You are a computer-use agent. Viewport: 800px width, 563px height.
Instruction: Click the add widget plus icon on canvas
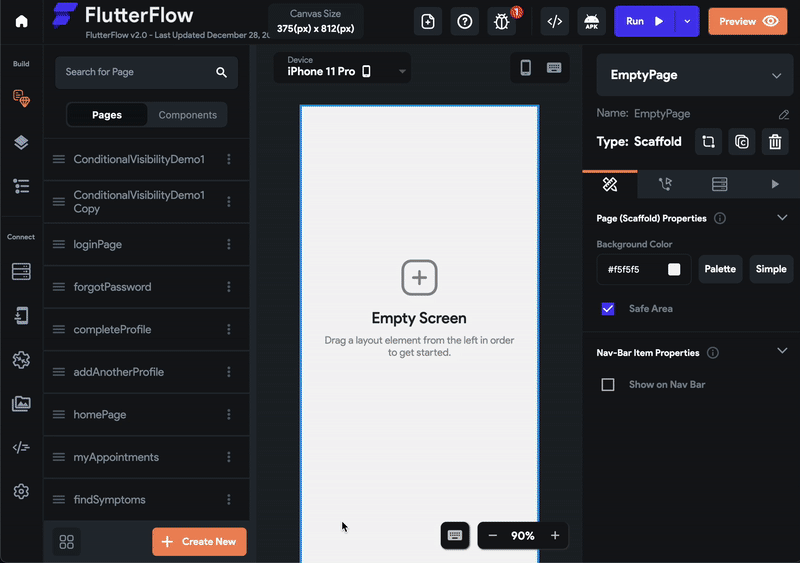click(419, 278)
